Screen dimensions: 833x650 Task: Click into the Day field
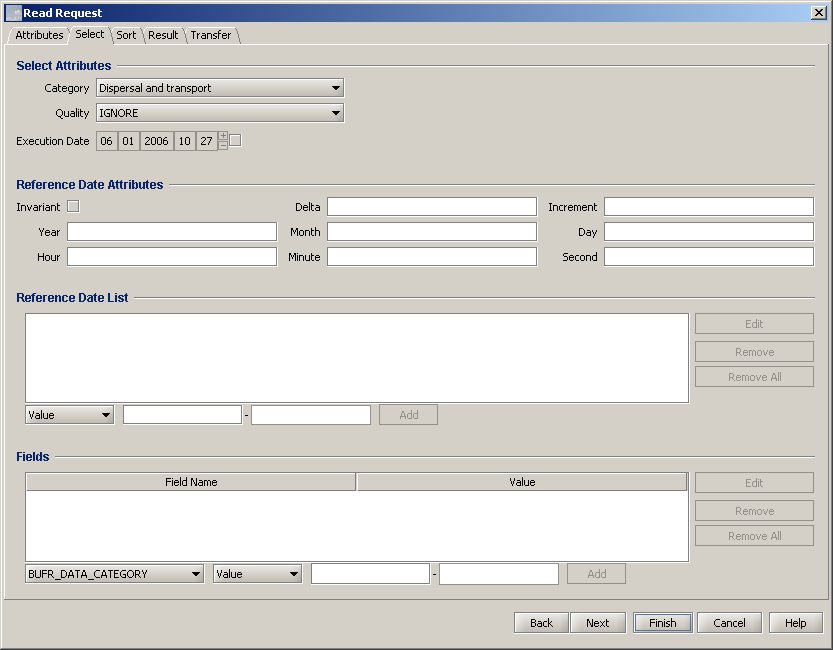(x=709, y=232)
